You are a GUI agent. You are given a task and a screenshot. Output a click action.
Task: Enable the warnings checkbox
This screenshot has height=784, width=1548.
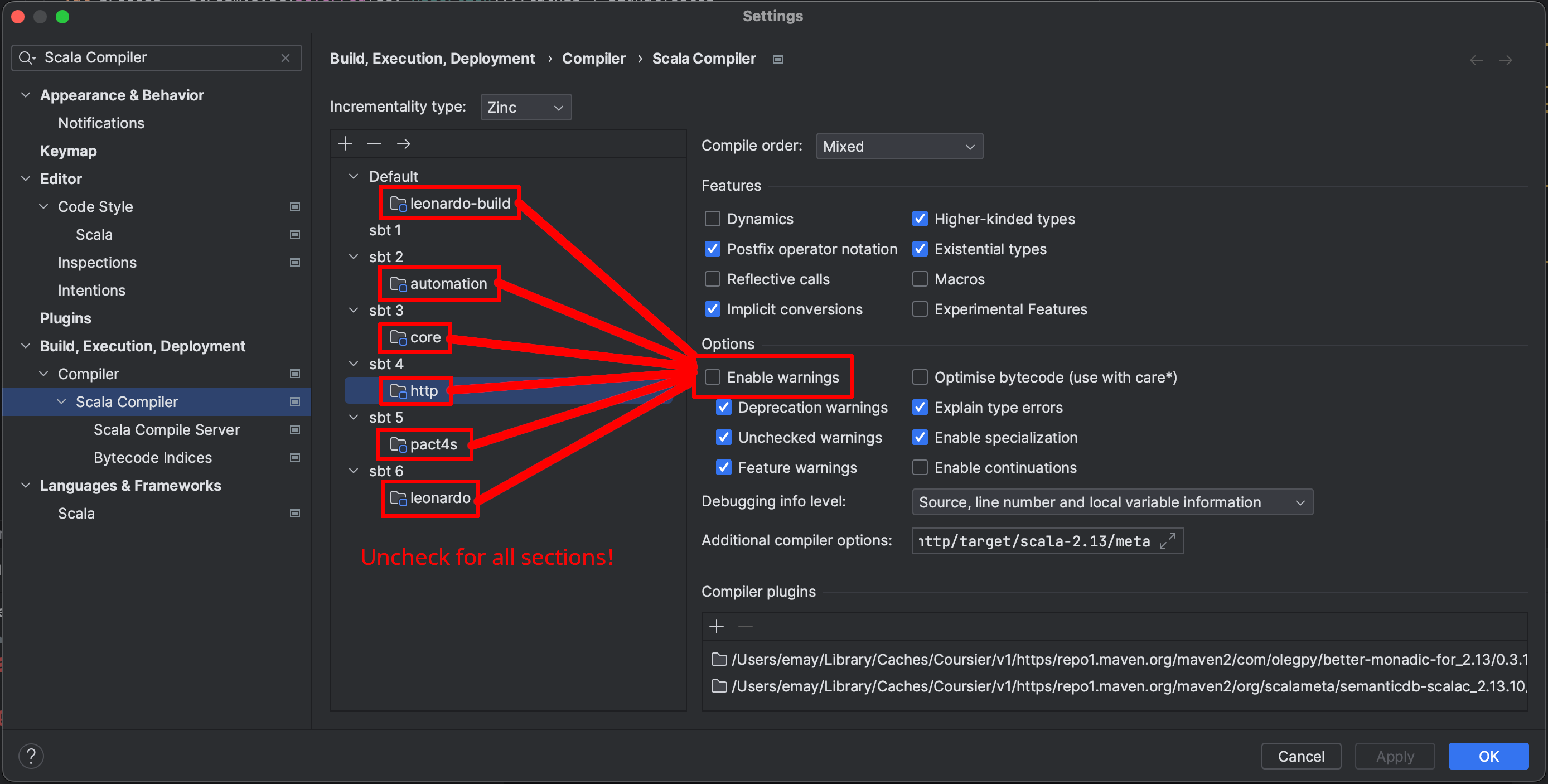pyautogui.click(x=712, y=378)
